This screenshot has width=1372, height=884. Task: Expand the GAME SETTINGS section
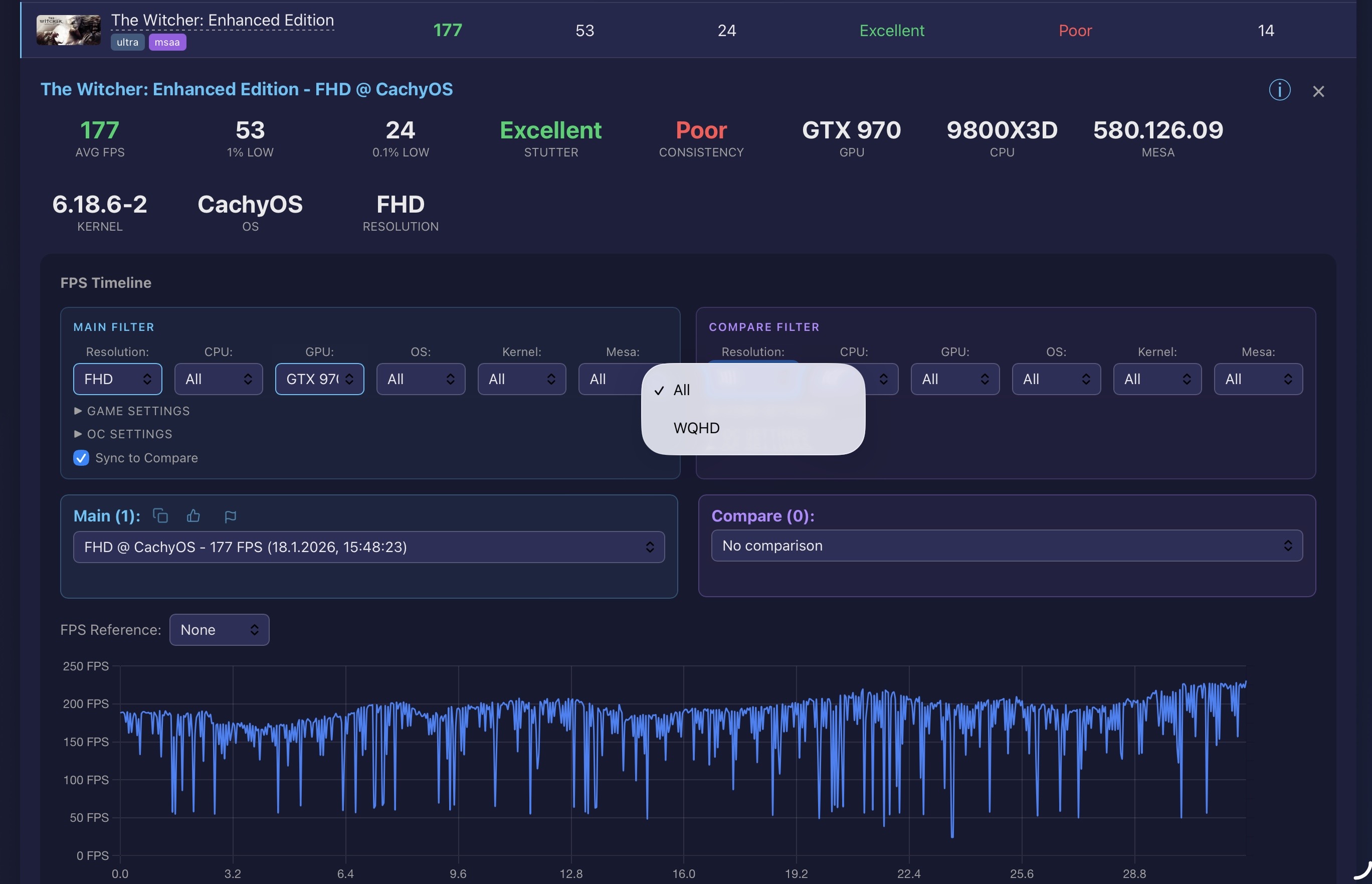[x=131, y=411]
